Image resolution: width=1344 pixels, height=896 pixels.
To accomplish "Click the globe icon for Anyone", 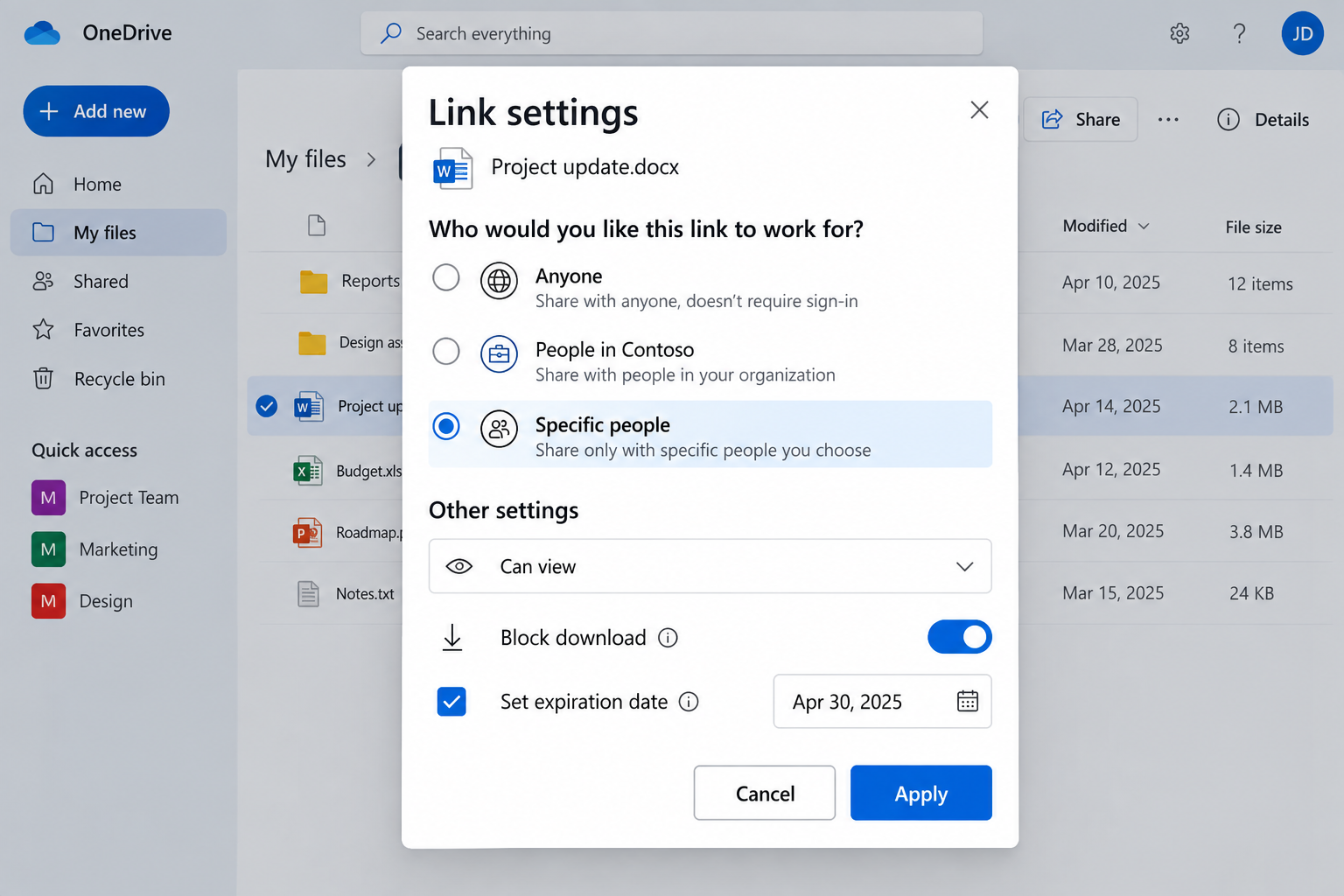I will point(499,280).
